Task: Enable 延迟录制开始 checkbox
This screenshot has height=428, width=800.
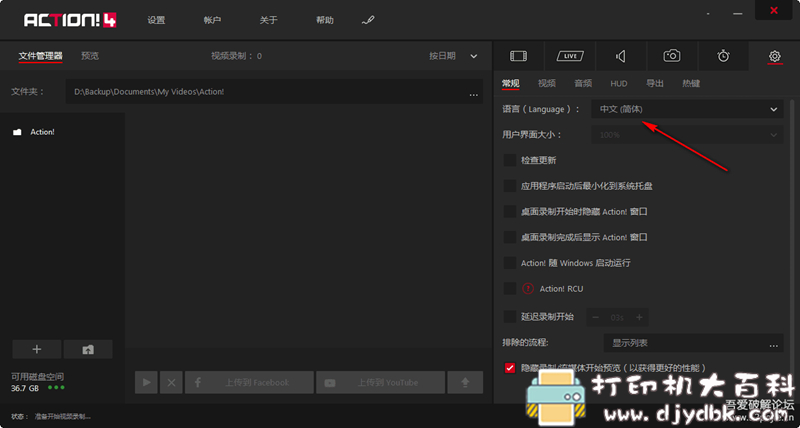Action: coord(510,317)
